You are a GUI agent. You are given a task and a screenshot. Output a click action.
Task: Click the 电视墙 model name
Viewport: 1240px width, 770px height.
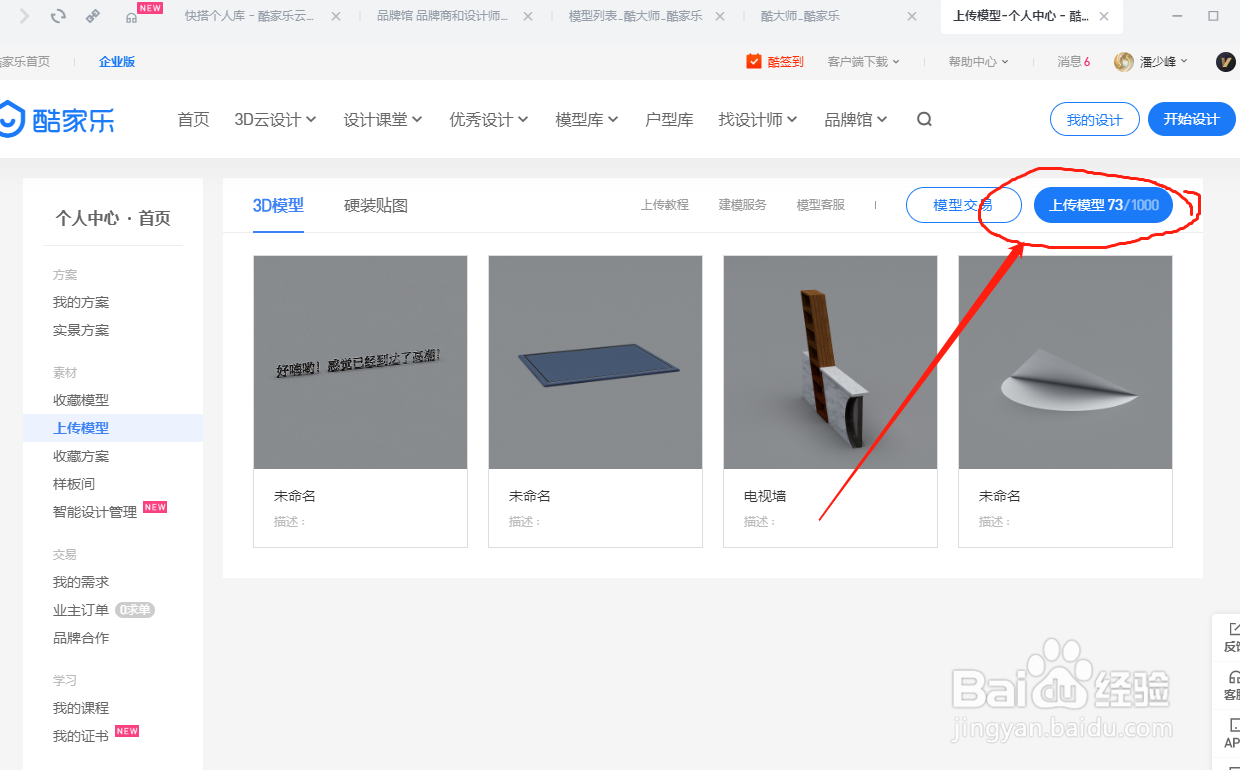coord(765,496)
